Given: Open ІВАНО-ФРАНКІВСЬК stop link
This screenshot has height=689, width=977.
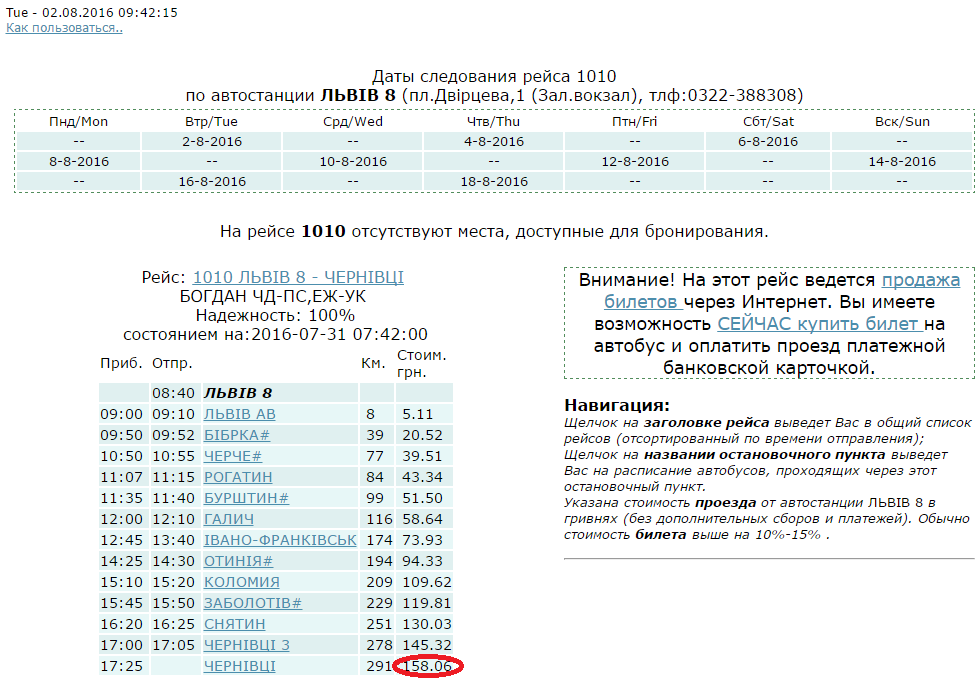Looking at the screenshot, I should pyautogui.click(x=280, y=540).
